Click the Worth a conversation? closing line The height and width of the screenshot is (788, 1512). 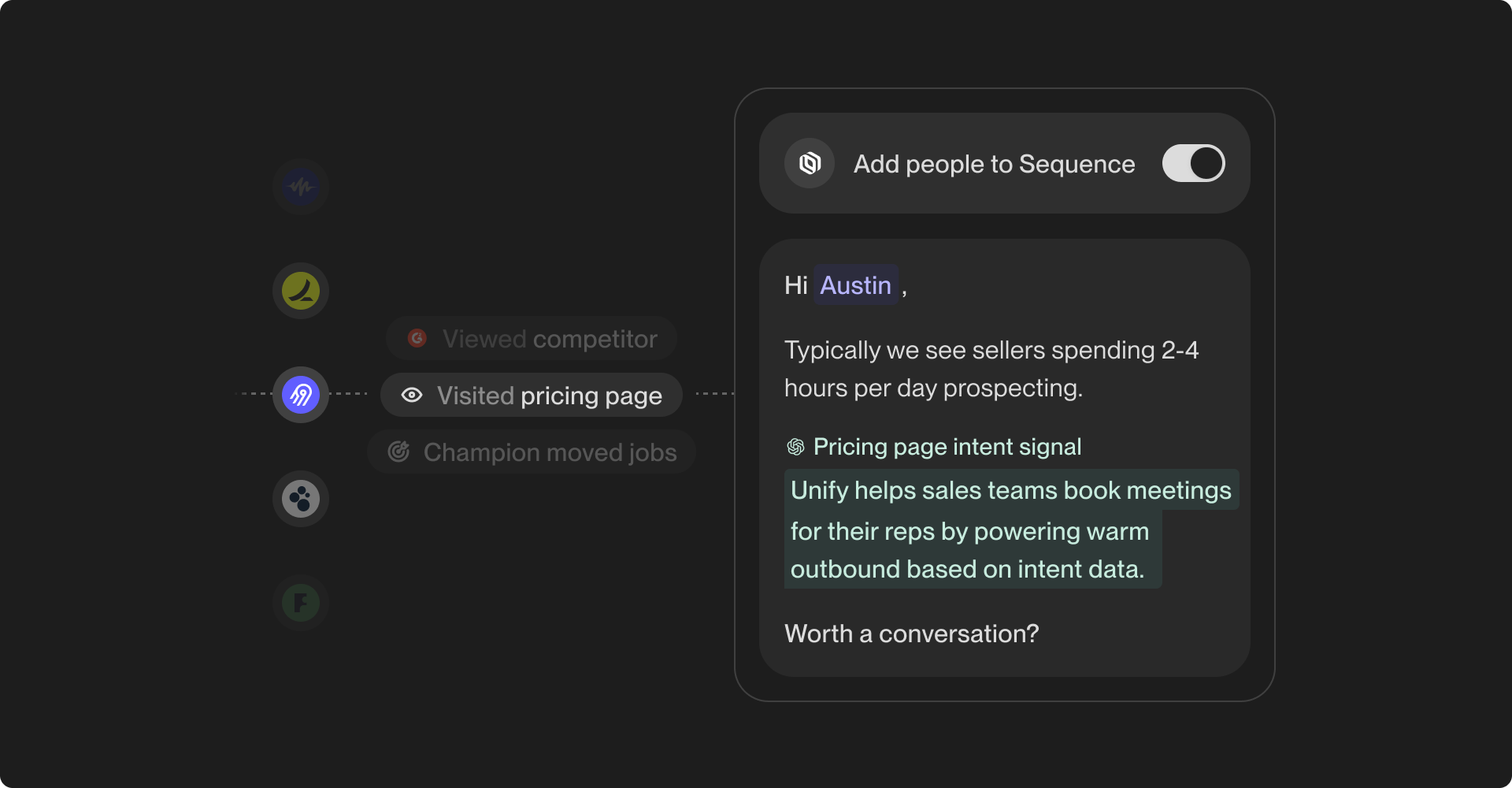point(911,634)
